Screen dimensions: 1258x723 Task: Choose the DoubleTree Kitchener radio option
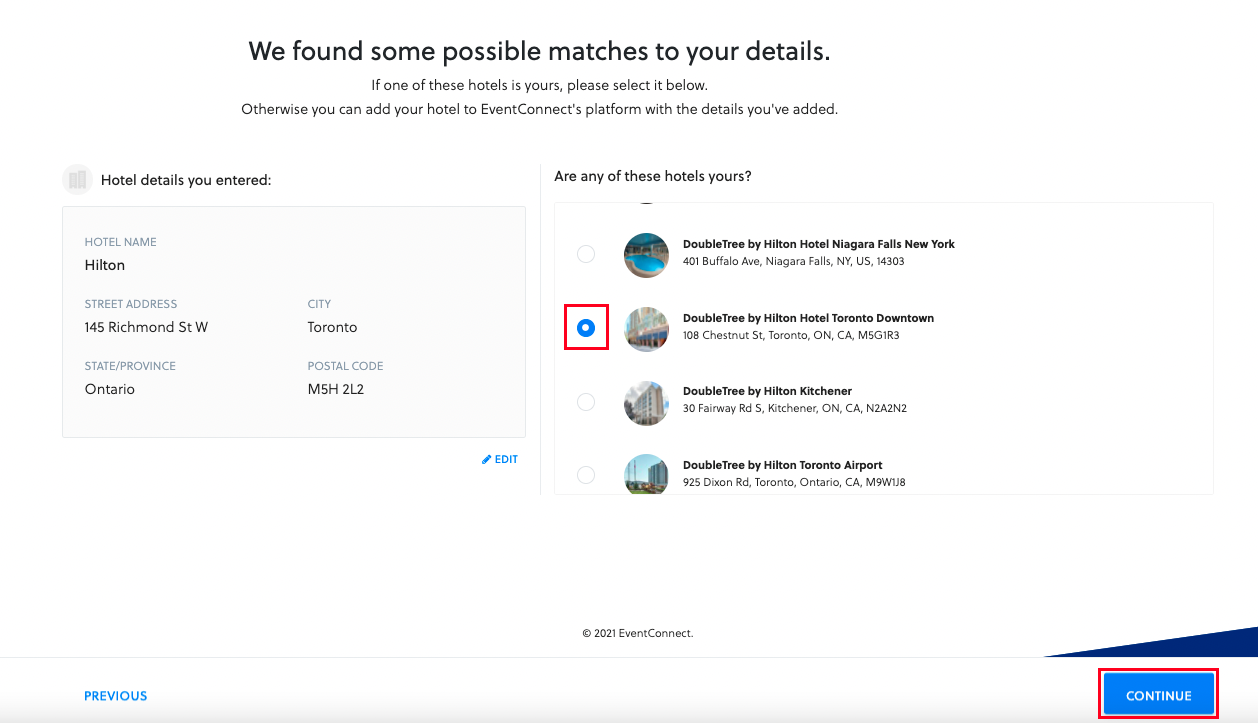coord(586,401)
